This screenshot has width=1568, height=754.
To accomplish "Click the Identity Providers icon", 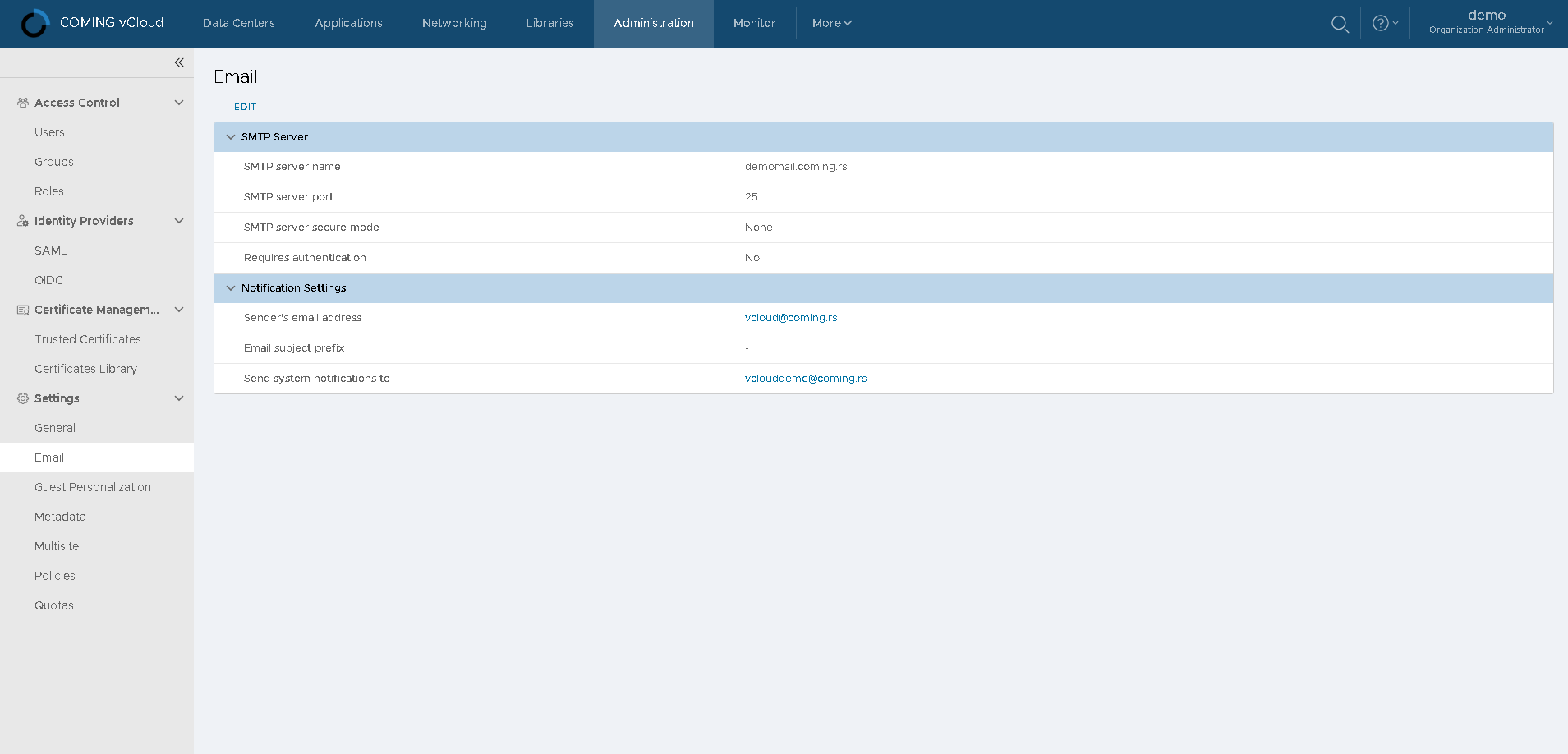I will 23,221.
